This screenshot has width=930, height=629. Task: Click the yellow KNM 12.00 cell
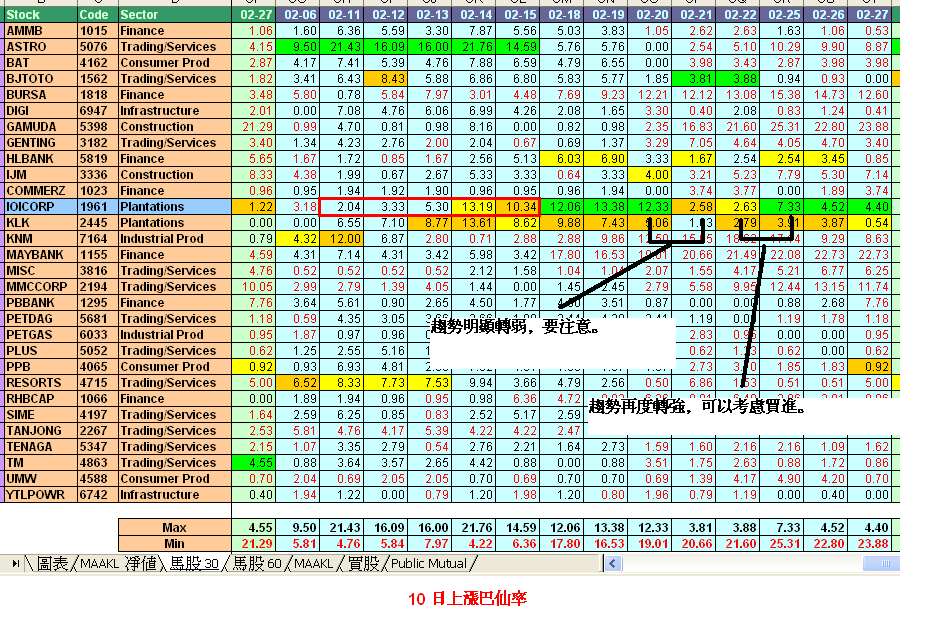pyautogui.click(x=344, y=239)
